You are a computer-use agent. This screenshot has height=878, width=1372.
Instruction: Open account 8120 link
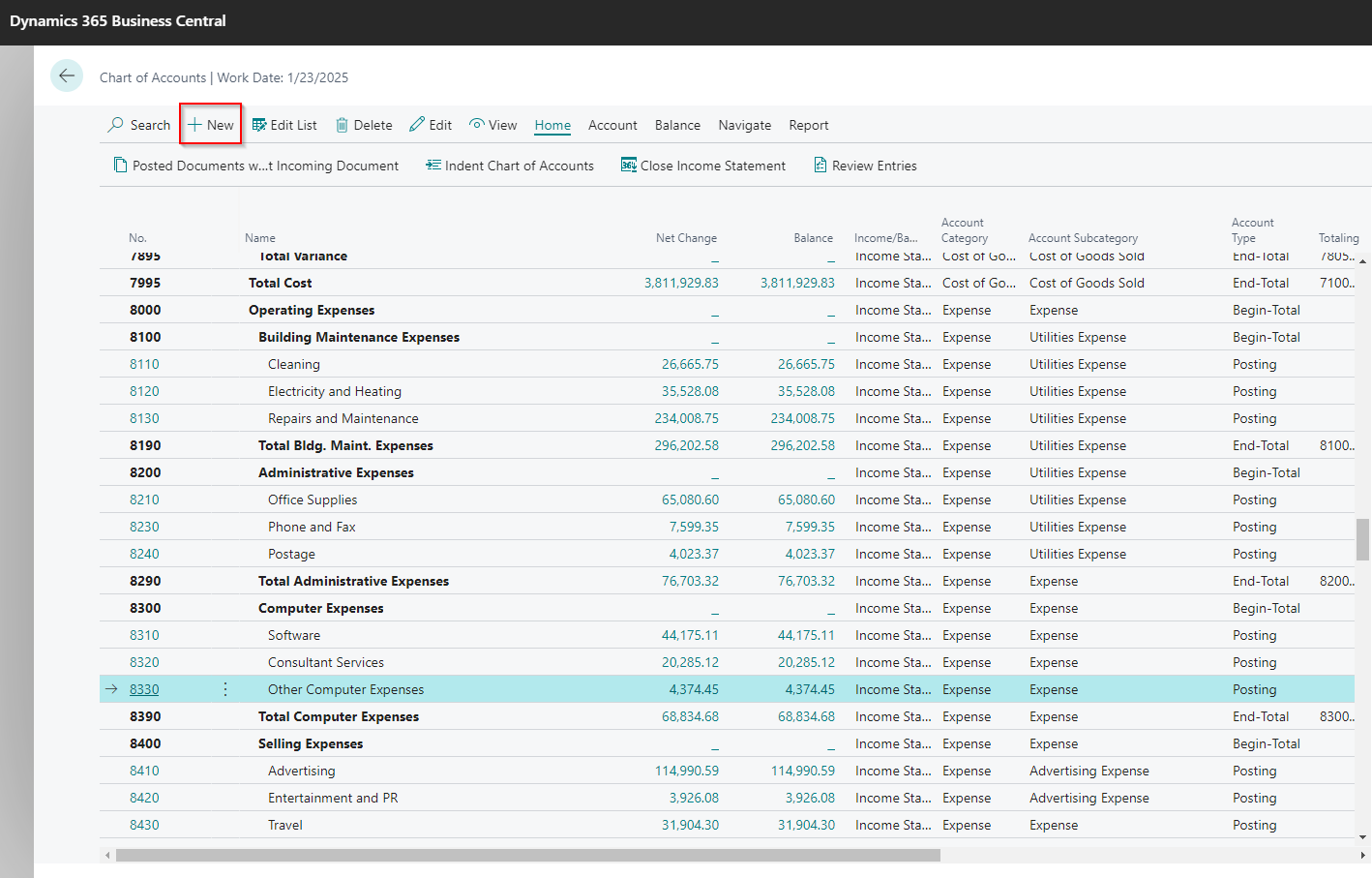(144, 391)
